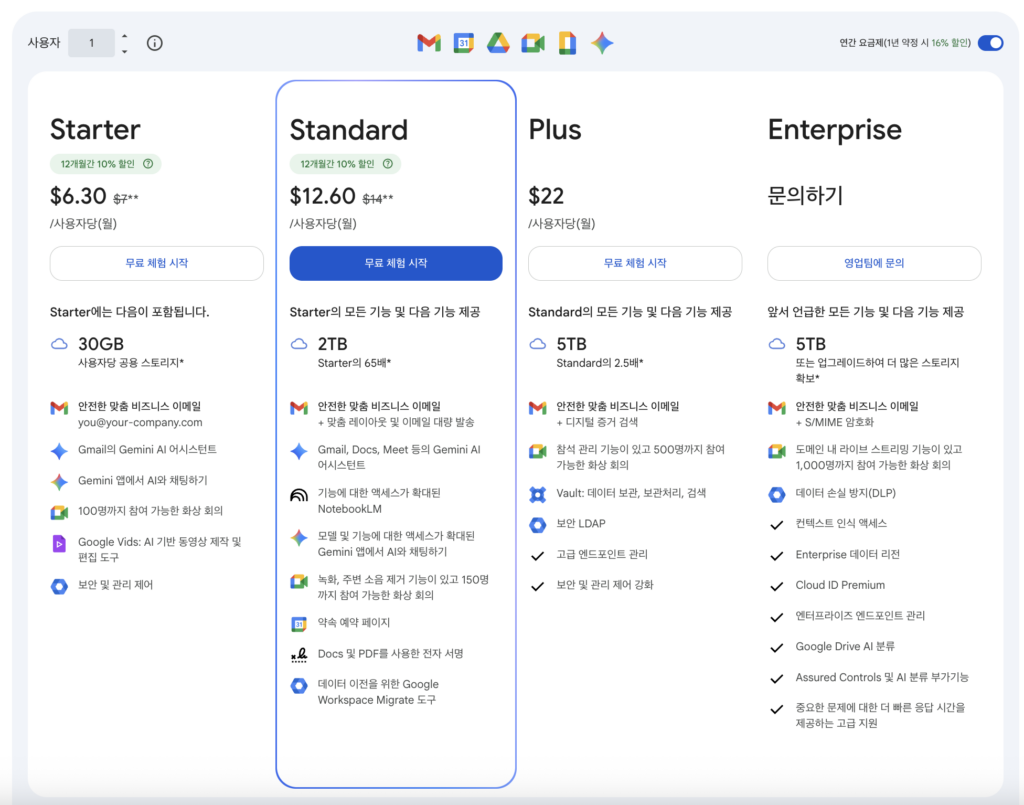Click the Gmail icon in the top app row

pos(428,43)
